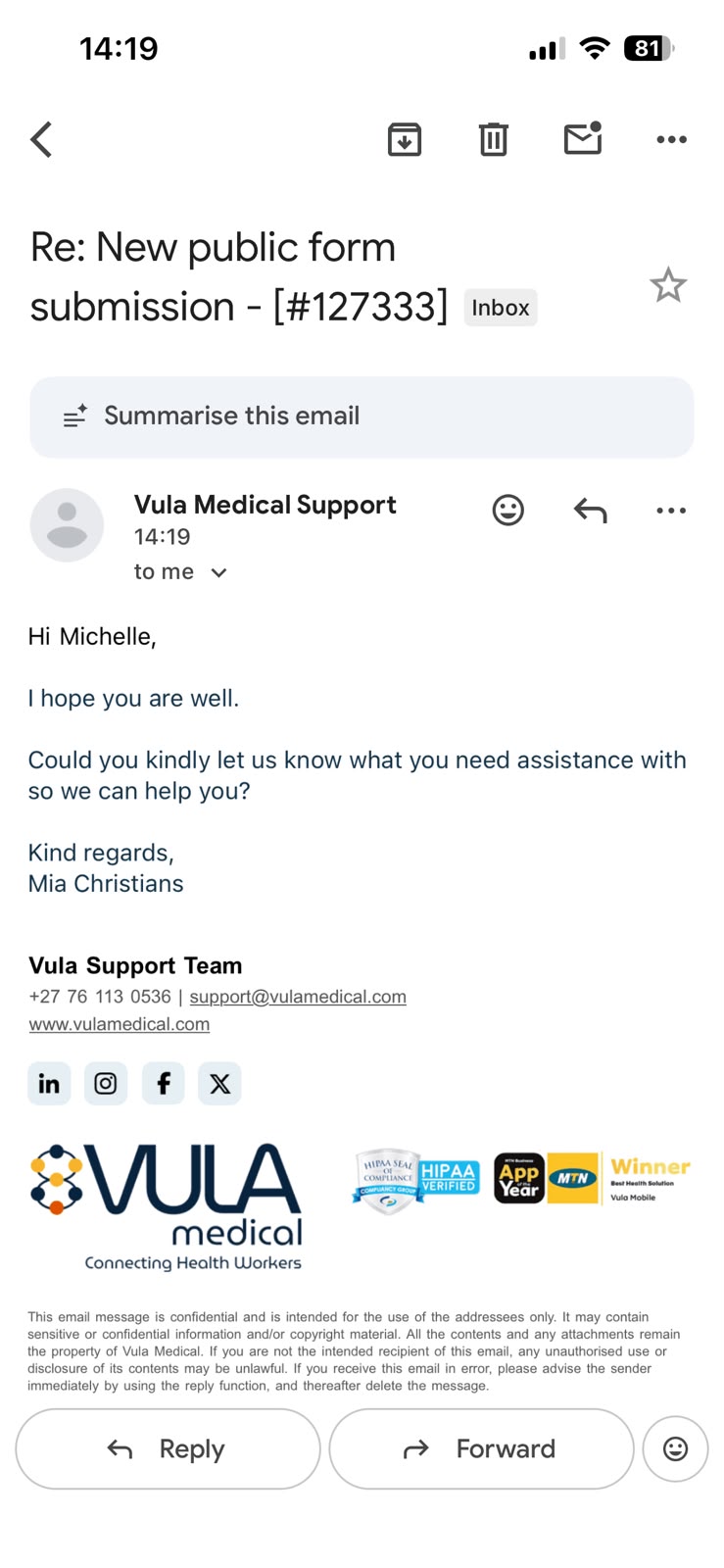Star this email conversation

(668, 285)
